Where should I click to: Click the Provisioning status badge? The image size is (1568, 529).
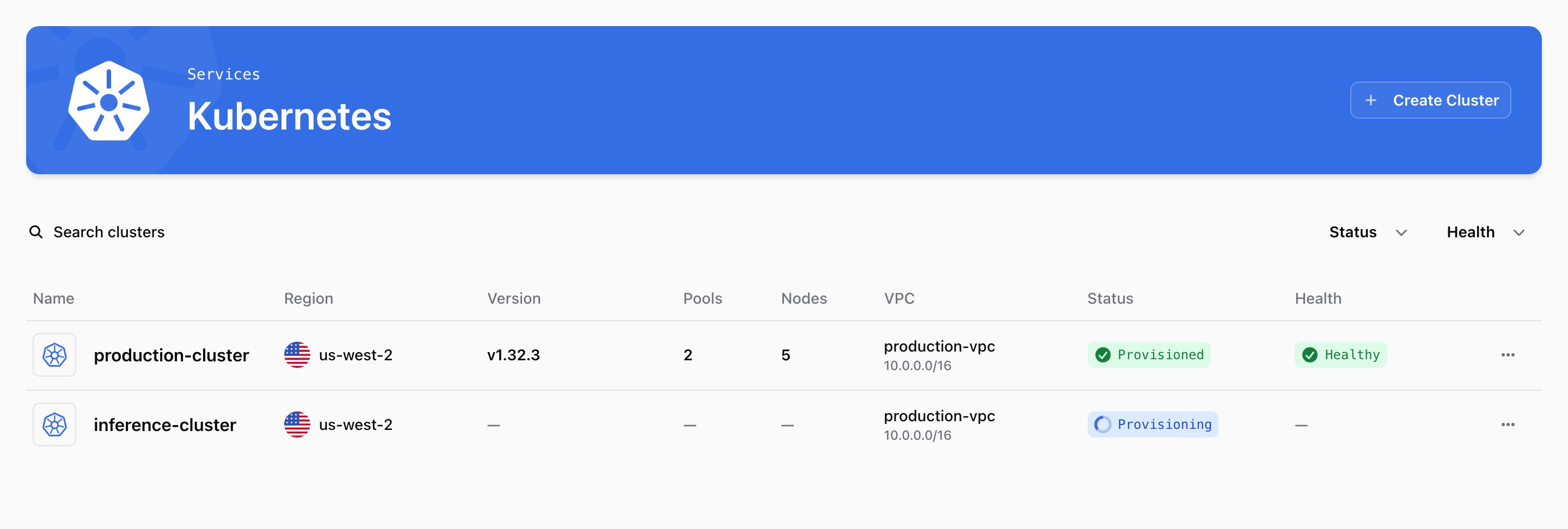pos(1152,425)
